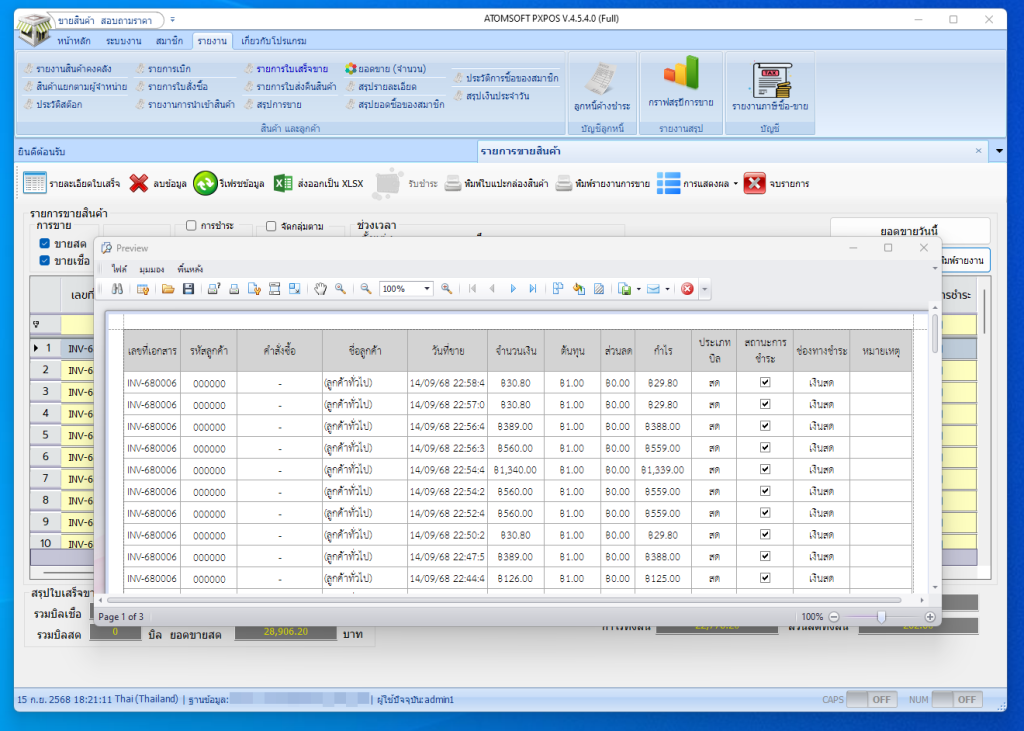
Task: Click the multiple pages icon in Preview
Action: pos(558,289)
